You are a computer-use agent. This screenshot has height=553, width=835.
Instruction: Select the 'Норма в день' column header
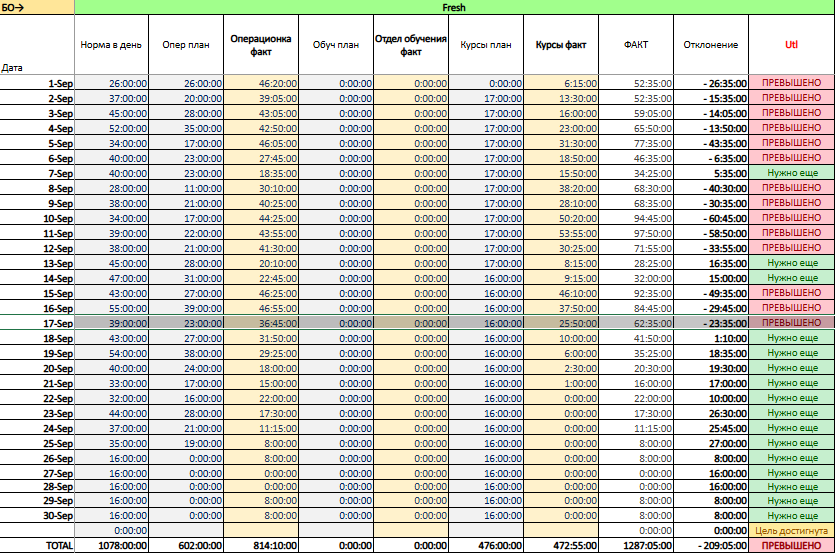click(x=111, y=45)
